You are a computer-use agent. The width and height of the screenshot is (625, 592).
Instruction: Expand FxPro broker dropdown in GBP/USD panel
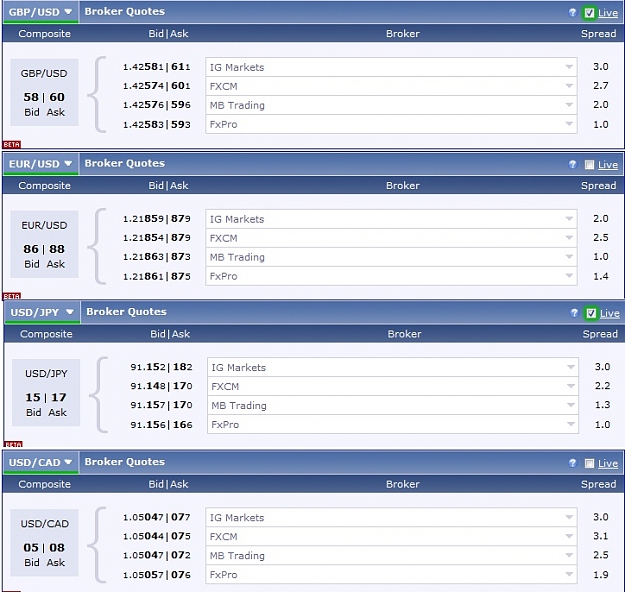click(x=391, y=124)
